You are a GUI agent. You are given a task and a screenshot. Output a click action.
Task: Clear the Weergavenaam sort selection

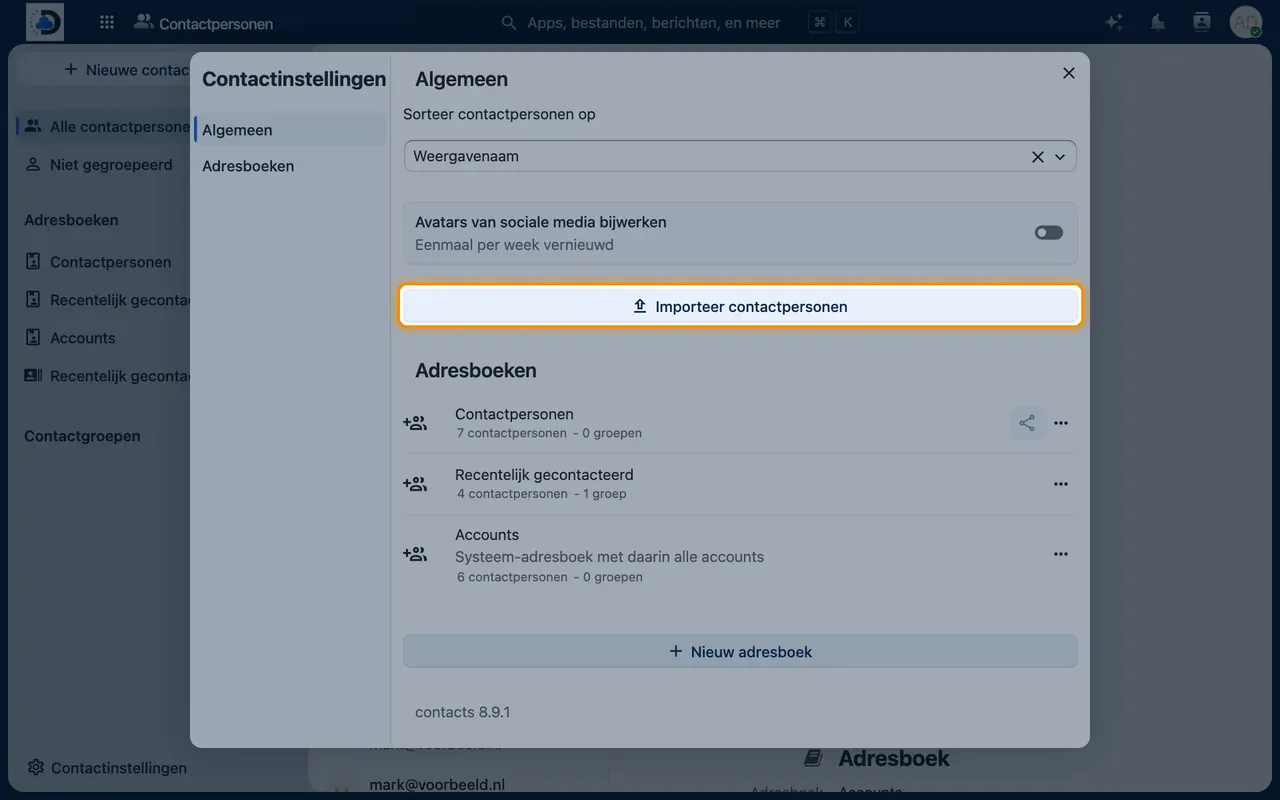(x=1038, y=157)
